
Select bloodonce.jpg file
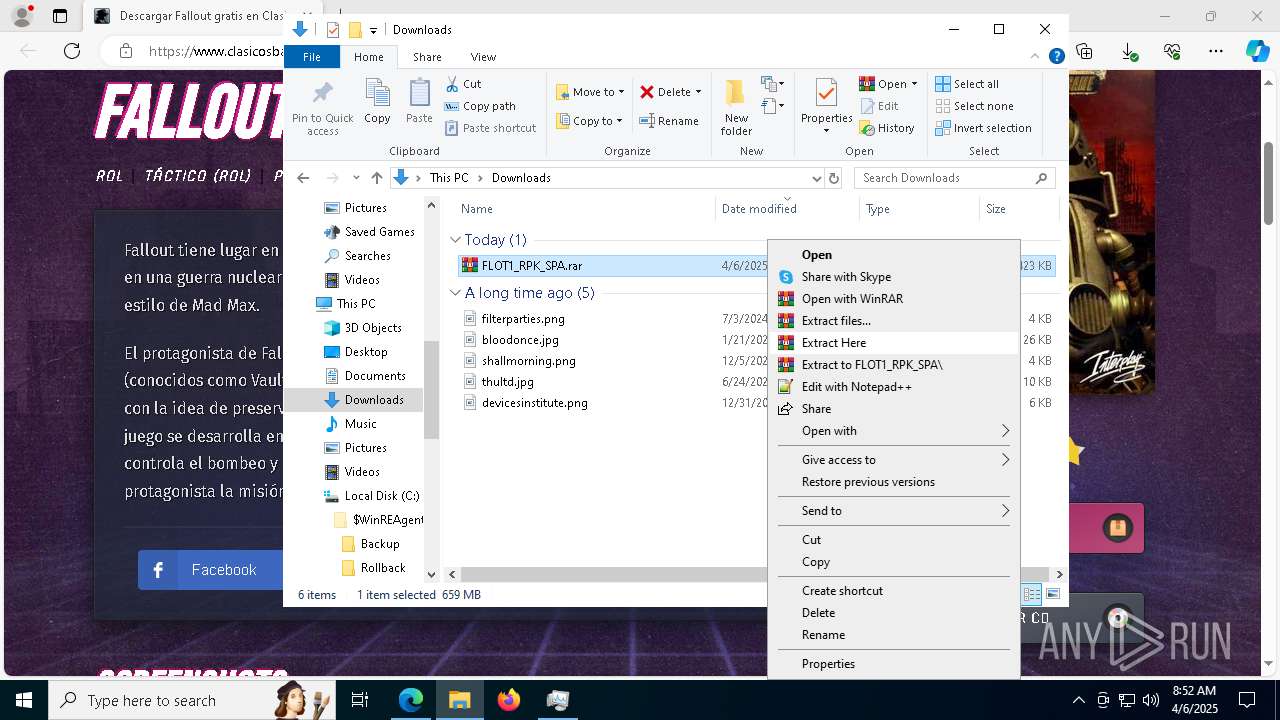coord(520,340)
